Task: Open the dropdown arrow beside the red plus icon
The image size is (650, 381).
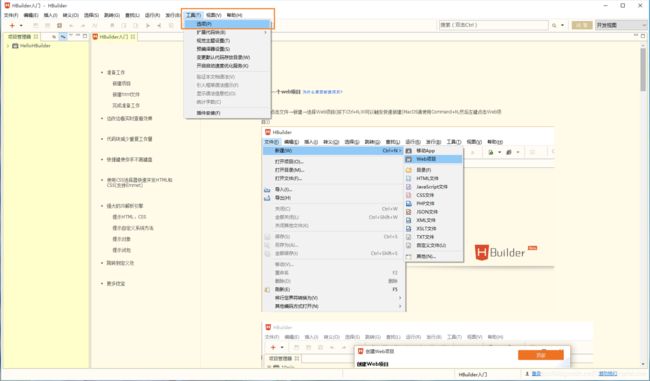Action: pyautogui.click(x=21, y=26)
